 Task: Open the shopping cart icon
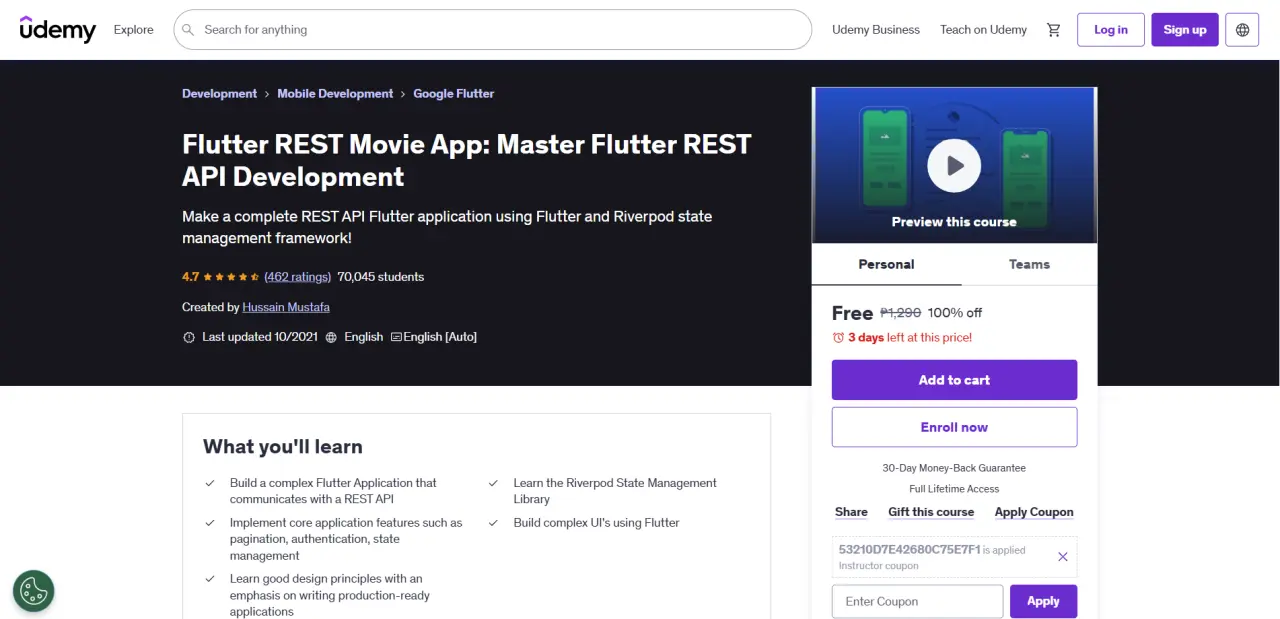coord(1053,30)
